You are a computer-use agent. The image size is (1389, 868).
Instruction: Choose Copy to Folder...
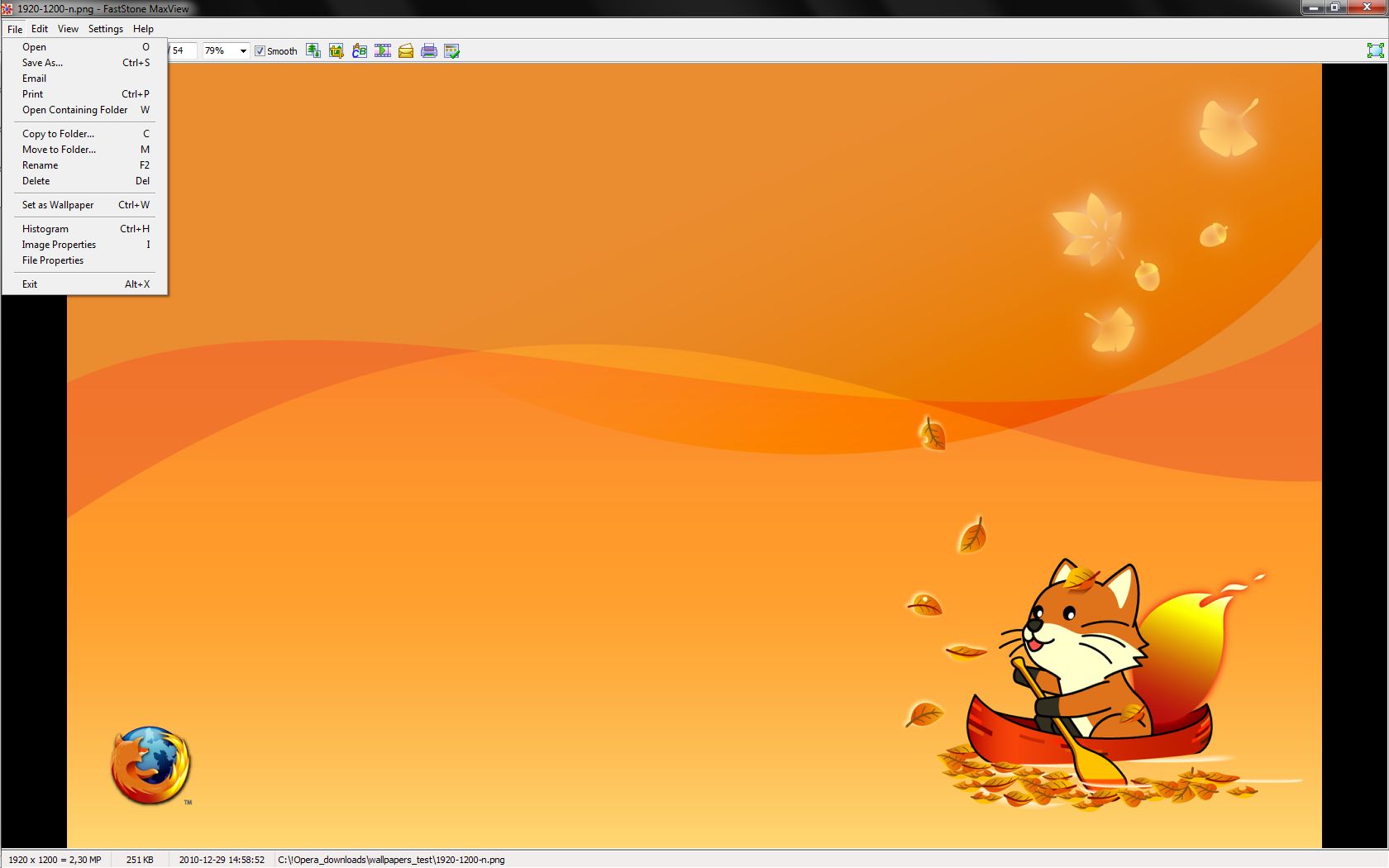tap(84, 134)
